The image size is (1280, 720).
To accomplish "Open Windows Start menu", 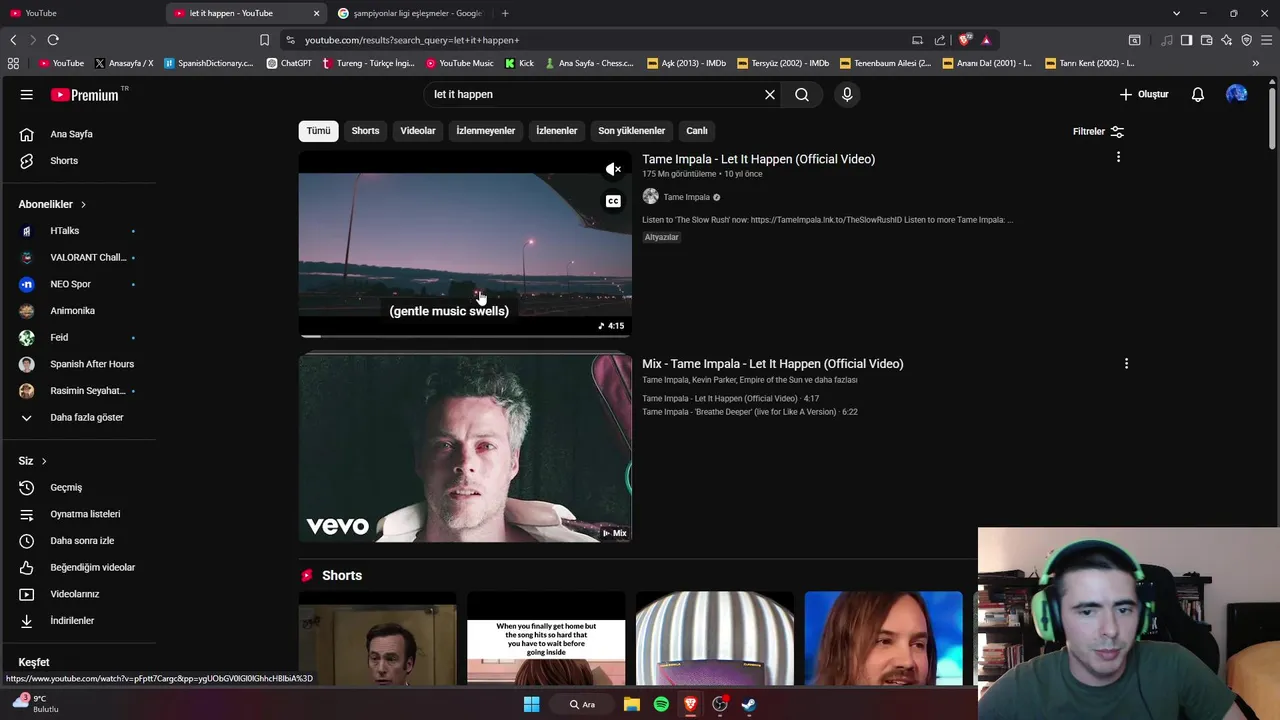I will click(x=532, y=704).
